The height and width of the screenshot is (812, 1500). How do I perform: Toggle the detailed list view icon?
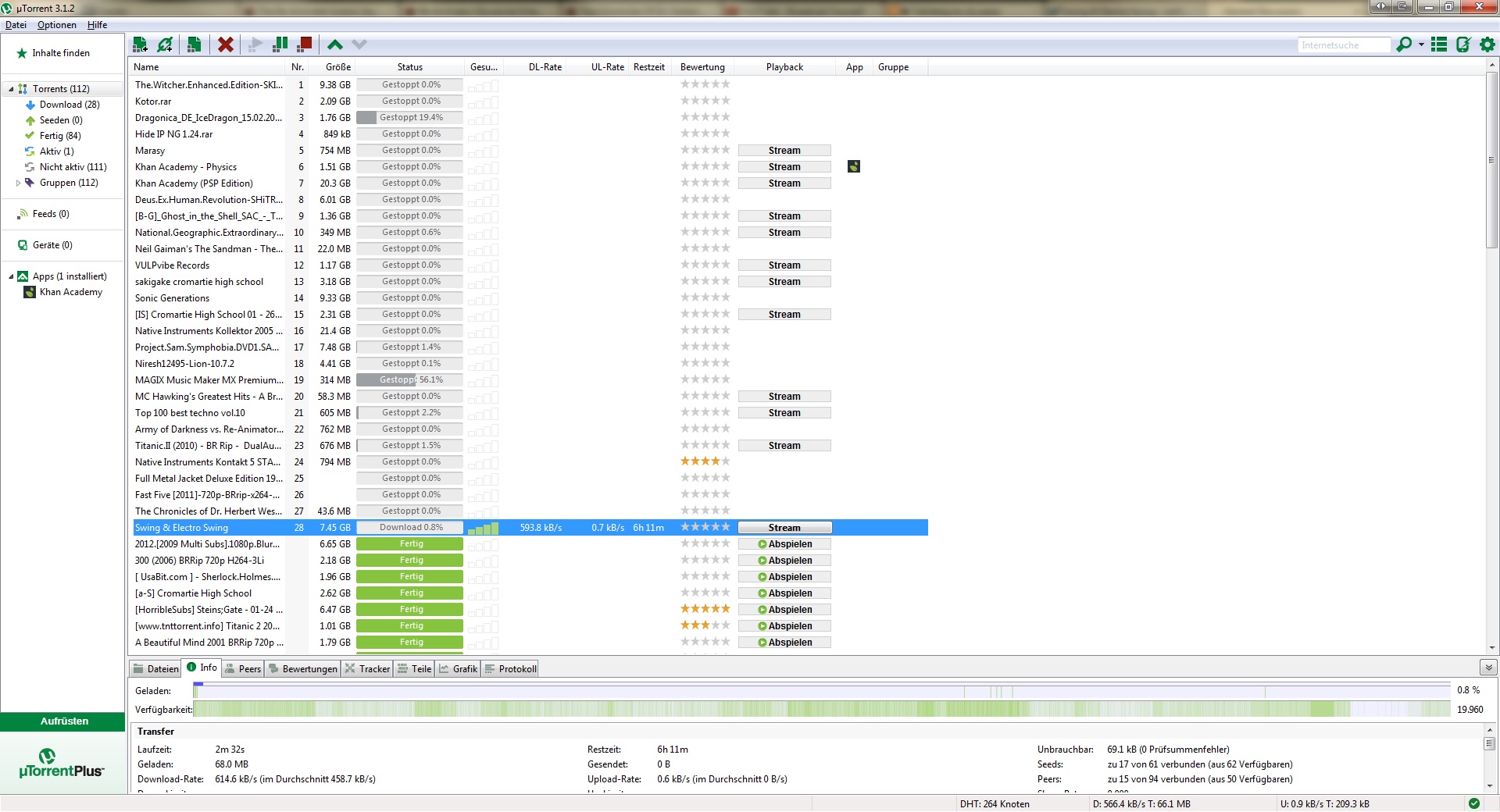pos(1439,45)
